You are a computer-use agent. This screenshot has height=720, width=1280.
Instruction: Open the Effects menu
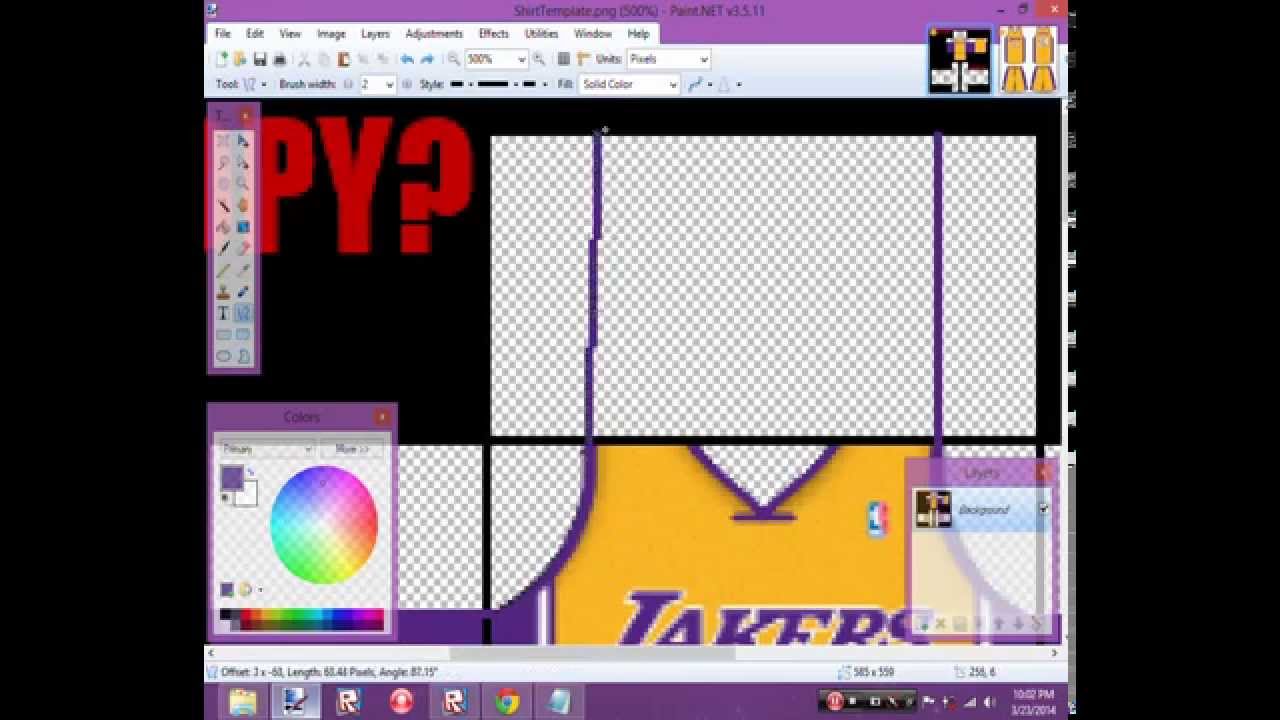(x=493, y=33)
